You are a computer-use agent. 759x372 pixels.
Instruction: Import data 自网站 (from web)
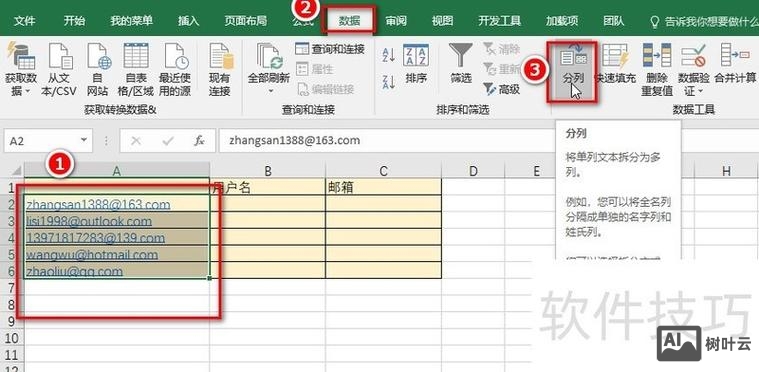pyautogui.click(x=99, y=70)
